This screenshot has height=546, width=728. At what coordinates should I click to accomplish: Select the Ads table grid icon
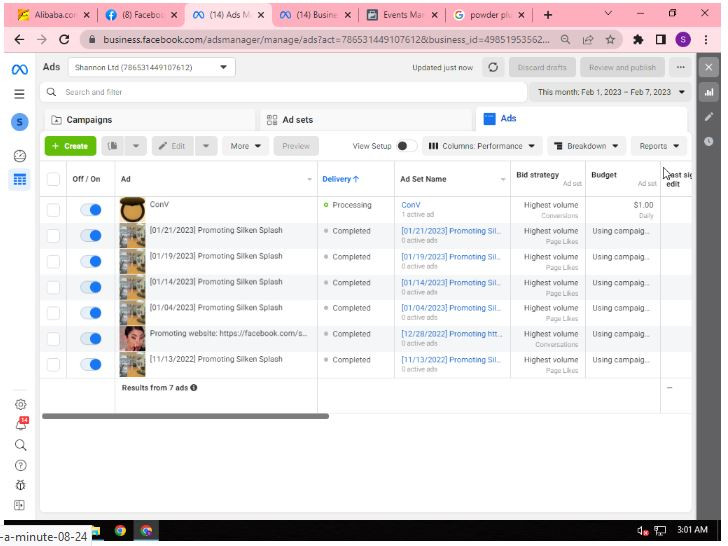tap(20, 179)
